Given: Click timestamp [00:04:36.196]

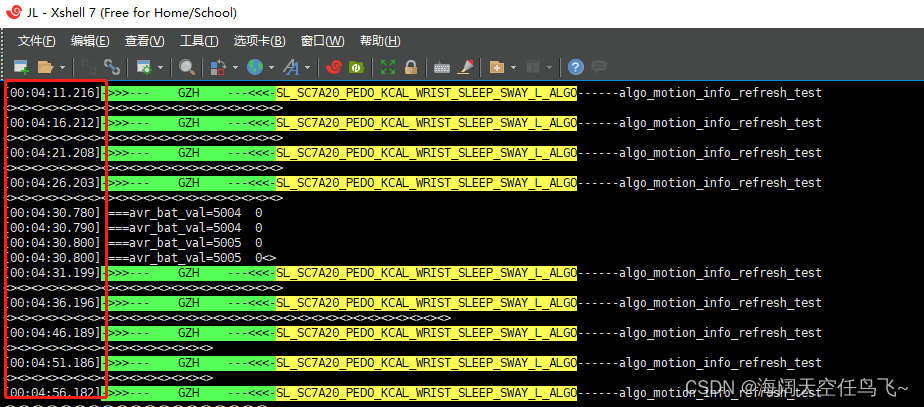Looking at the screenshot, I should point(54,303).
